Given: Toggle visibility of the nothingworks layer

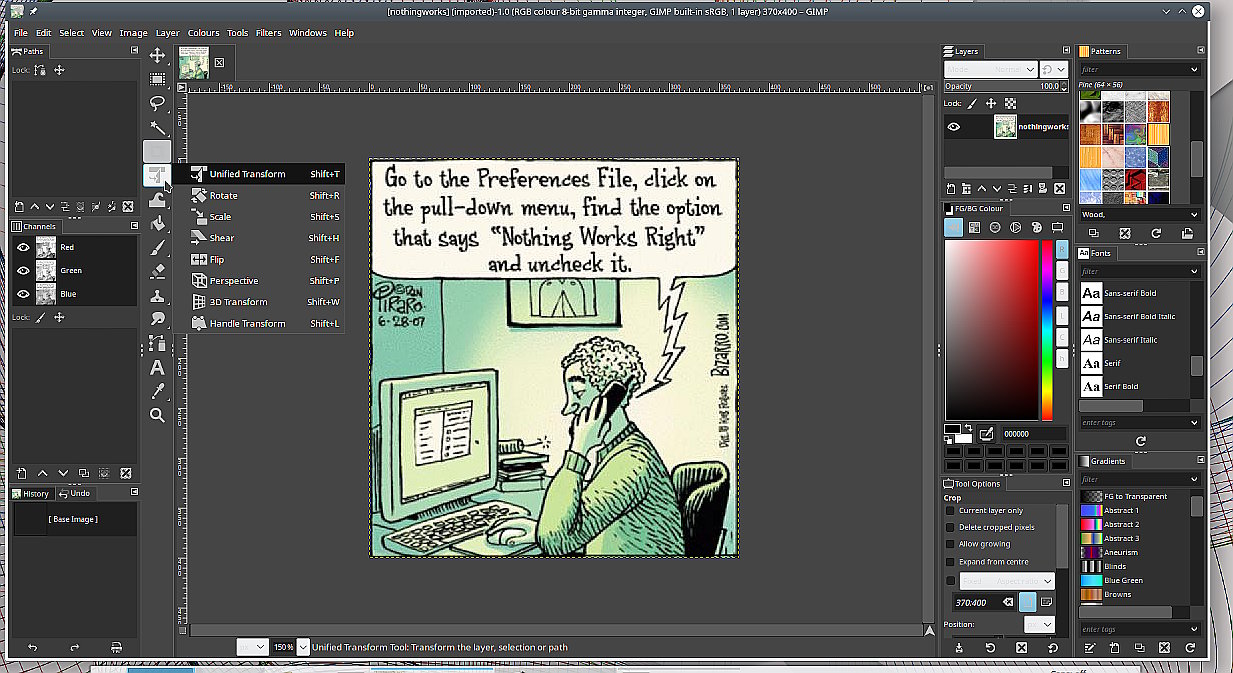Looking at the screenshot, I should tap(953, 127).
